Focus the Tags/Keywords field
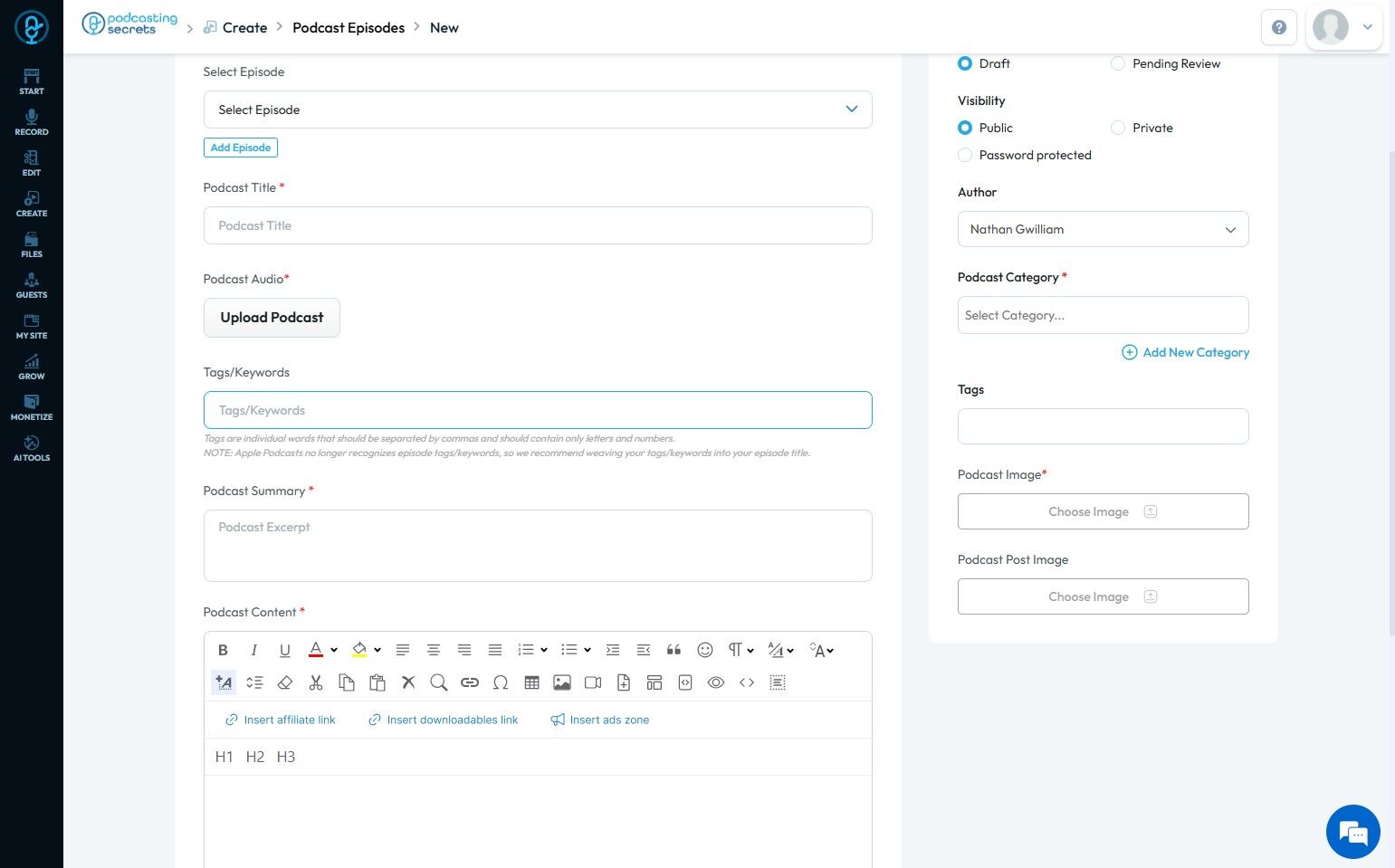Image resolution: width=1395 pixels, height=868 pixels. pos(538,410)
